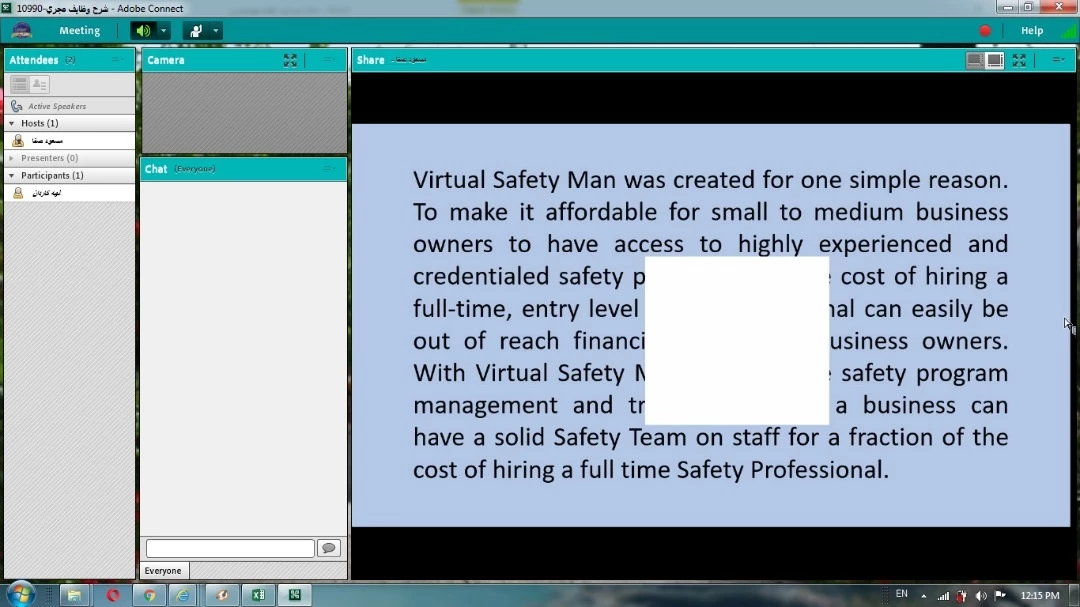The width and height of the screenshot is (1080, 607).
Task: Open Share pod options menu
Action: (x=1058, y=60)
